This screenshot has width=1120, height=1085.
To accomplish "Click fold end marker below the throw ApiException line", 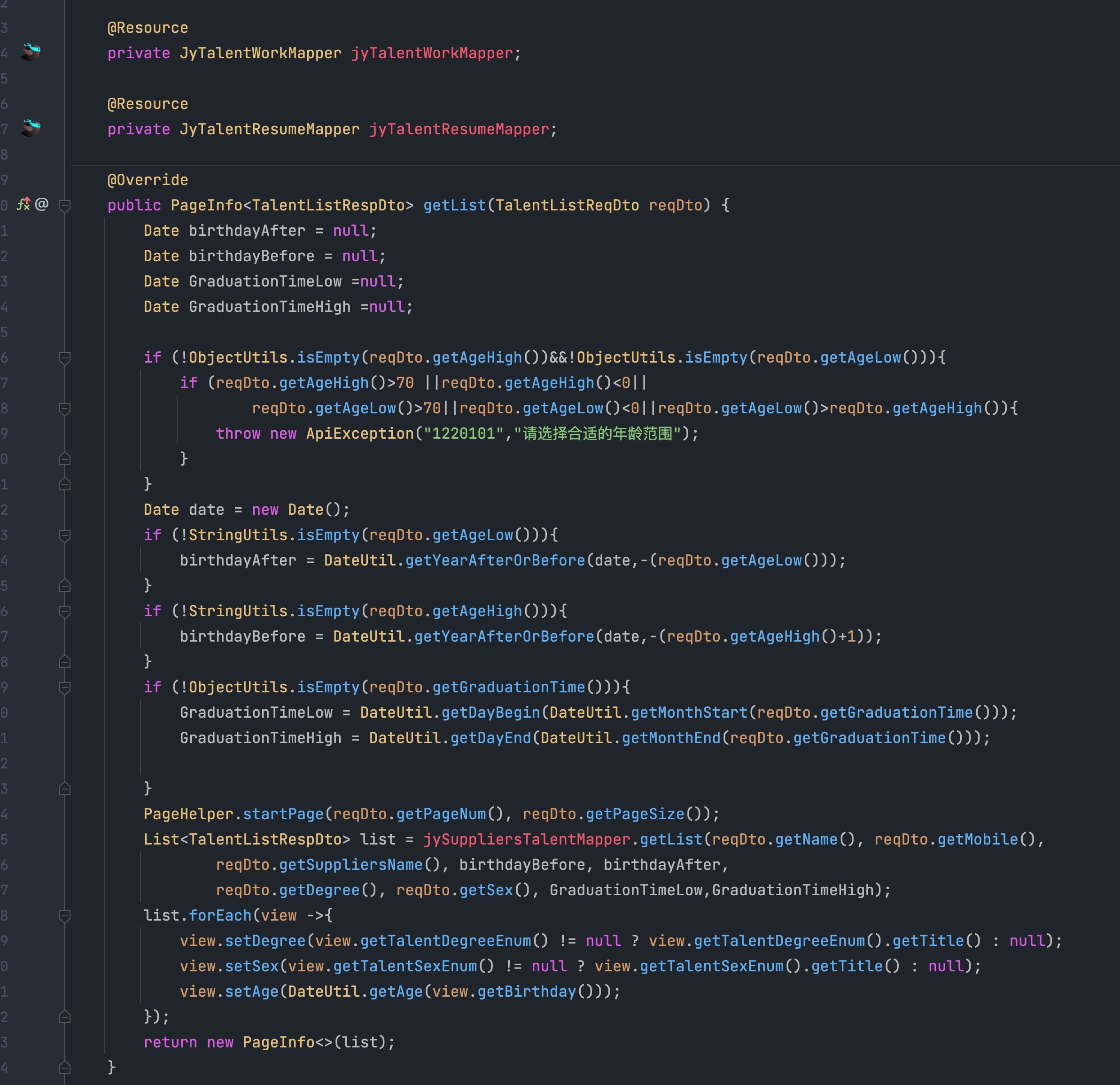I will point(65,459).
